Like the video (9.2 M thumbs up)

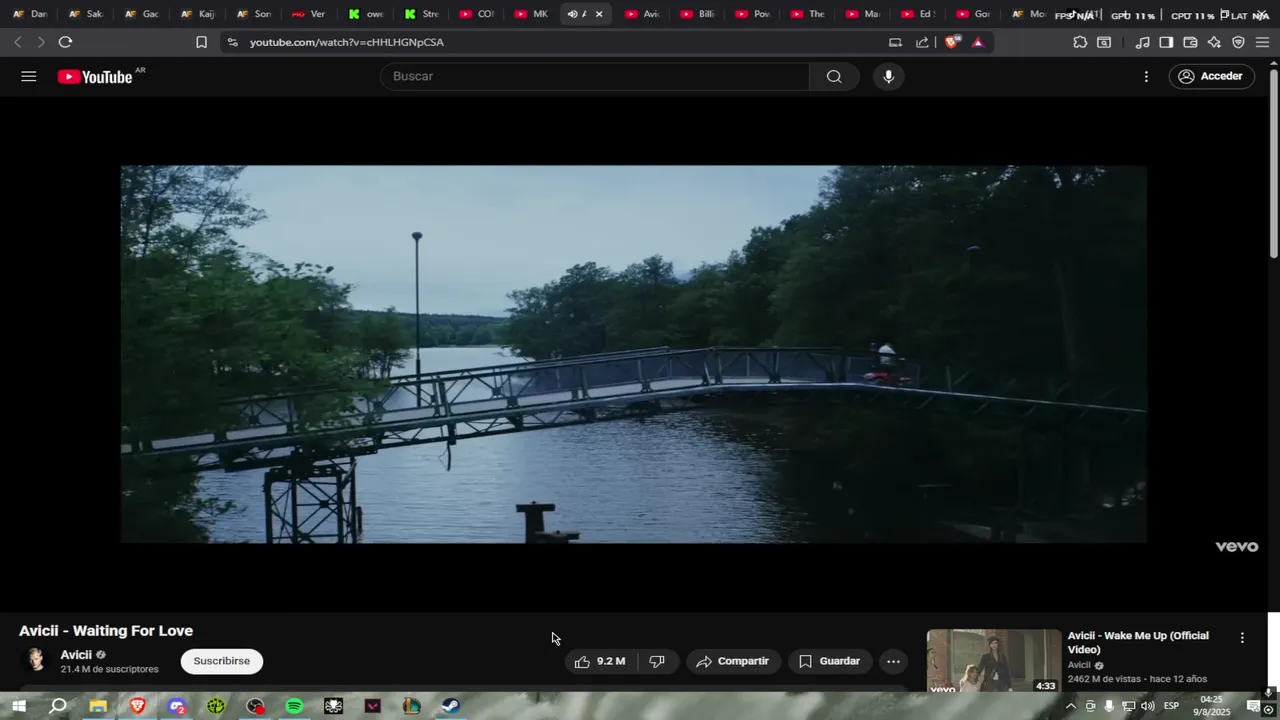600,661
